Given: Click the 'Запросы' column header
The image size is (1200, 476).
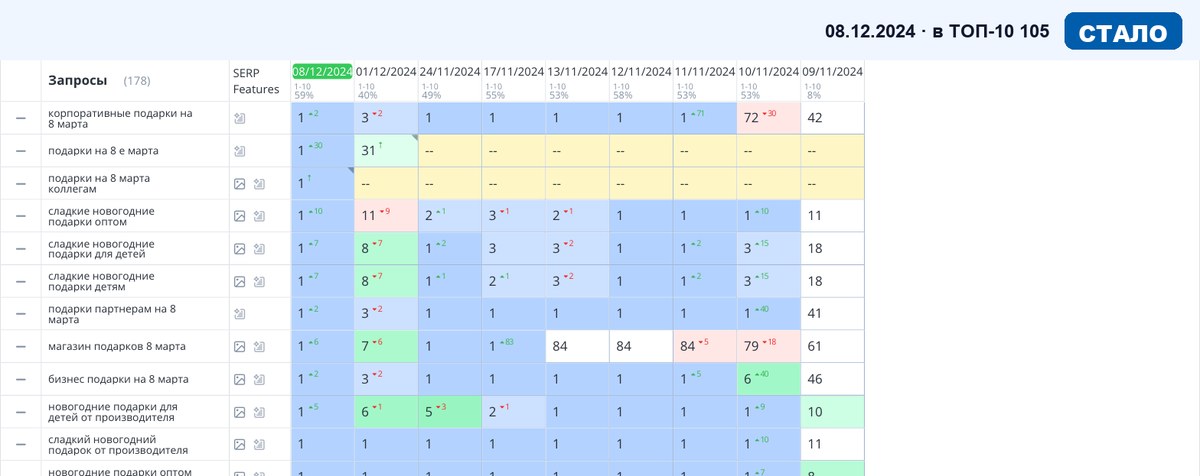Looking at the screenshot, I should pyautogui.click(x=78, y=80).
